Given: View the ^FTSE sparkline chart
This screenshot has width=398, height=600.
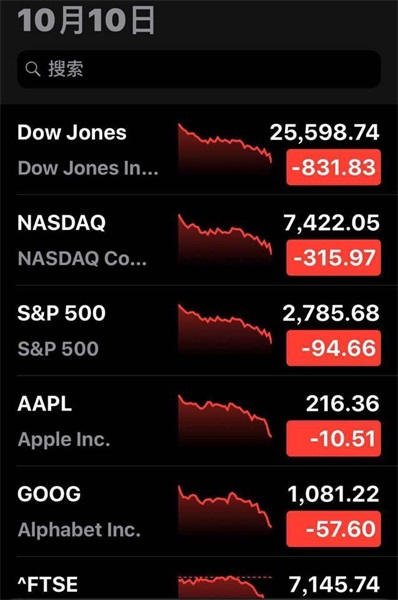Looking at the screenshot, I should [225, 587].
